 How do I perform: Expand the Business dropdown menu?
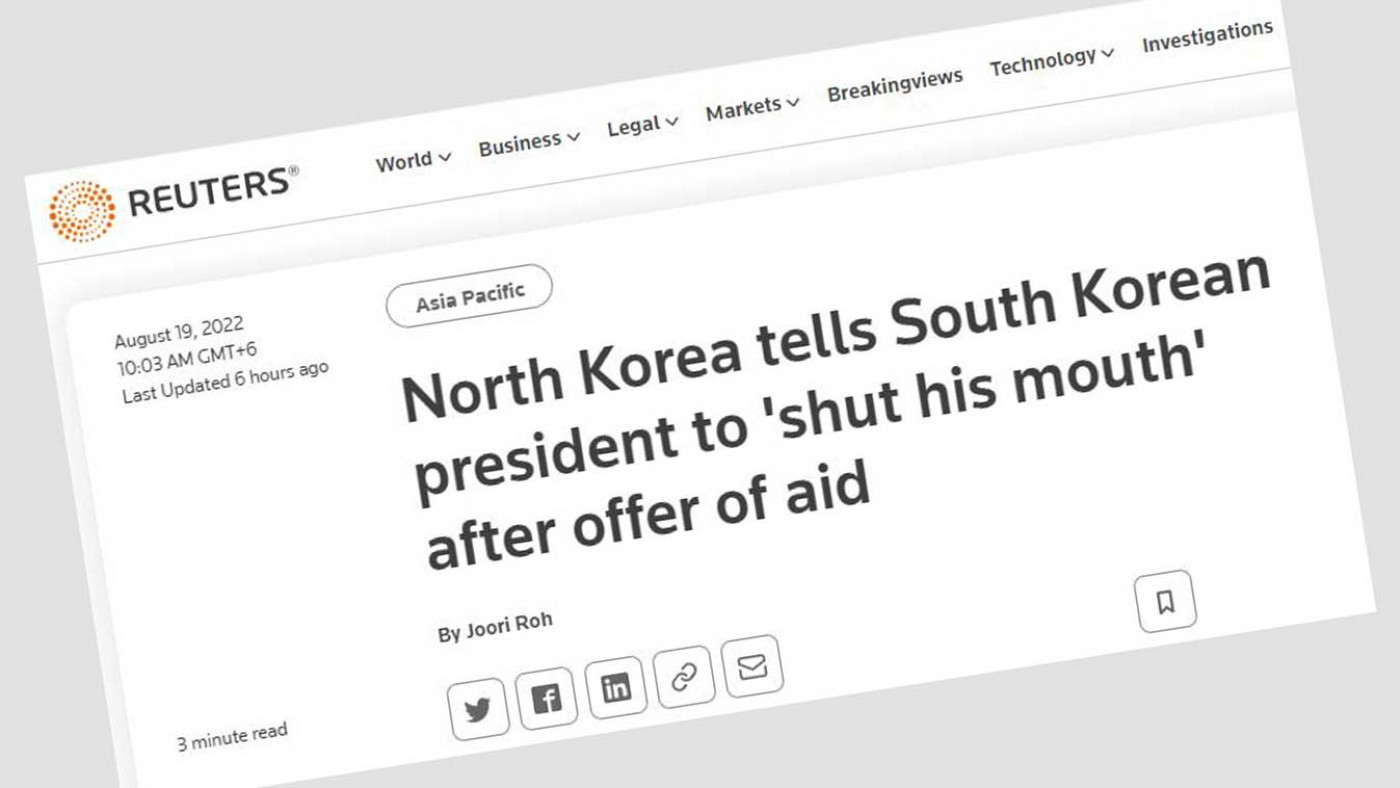pos(529,142)
